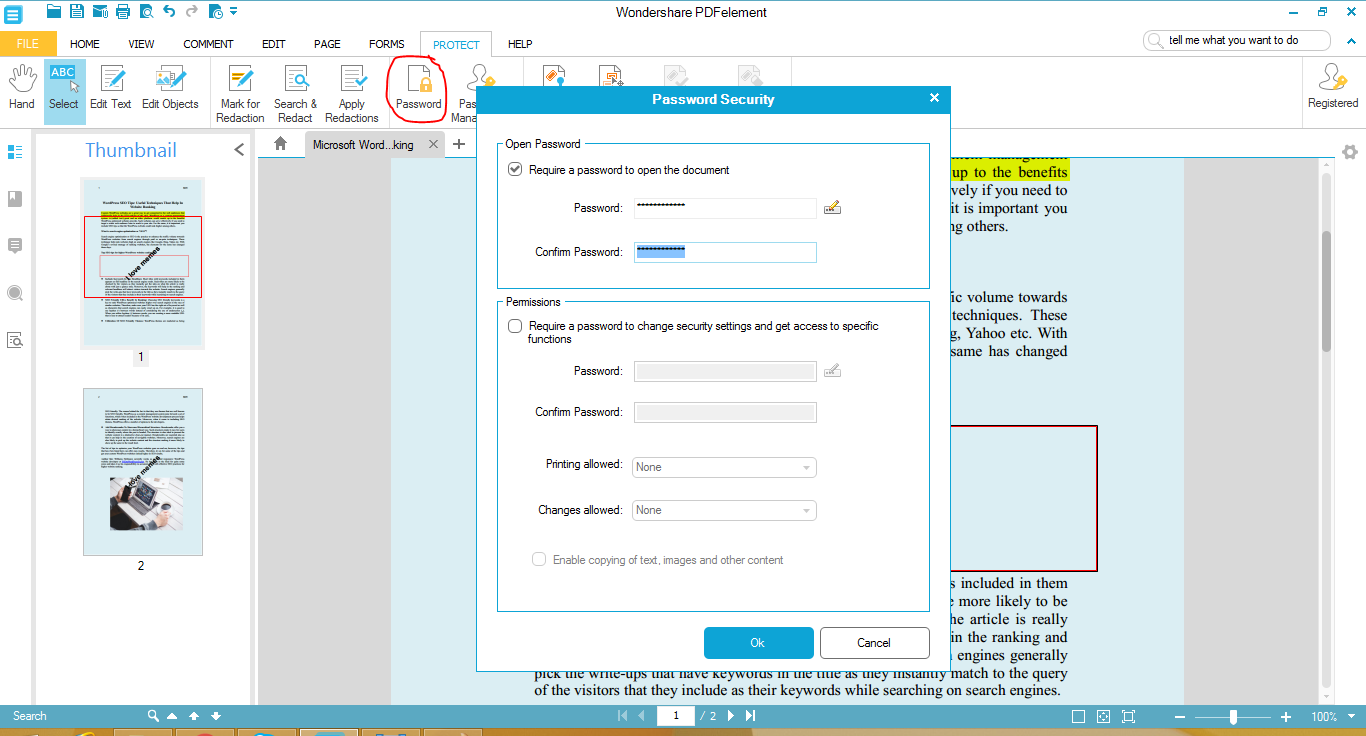Select the page 2 thumbnail
Screen dimensions: 1366x736
142,471
